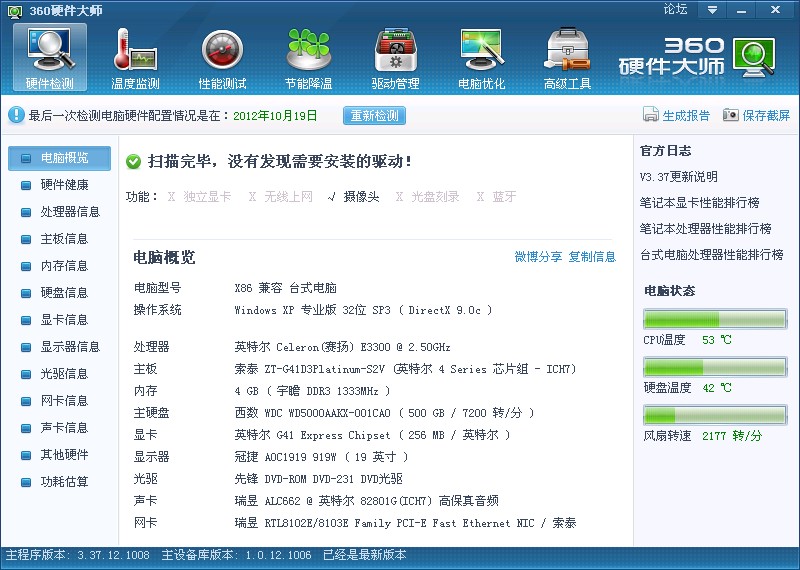Image resolution: width=800 pixels, height=570 pixels.
Task: Select 电脑概览 in the sidebar
Action: [x=59, y=158]
